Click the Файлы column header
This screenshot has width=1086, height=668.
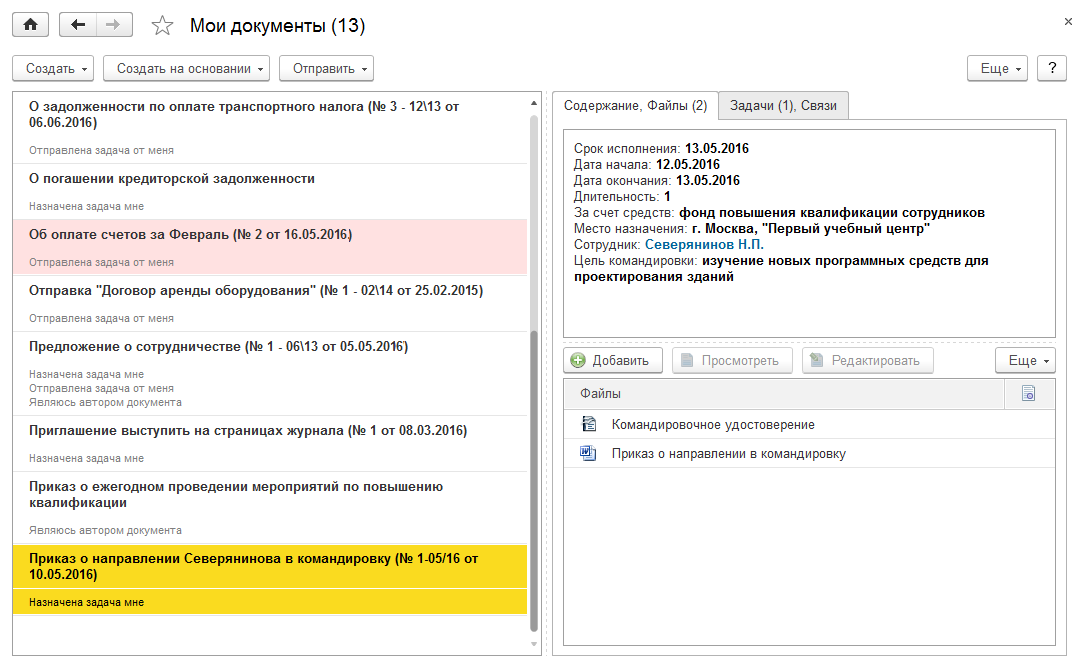(x=784, y=394)
